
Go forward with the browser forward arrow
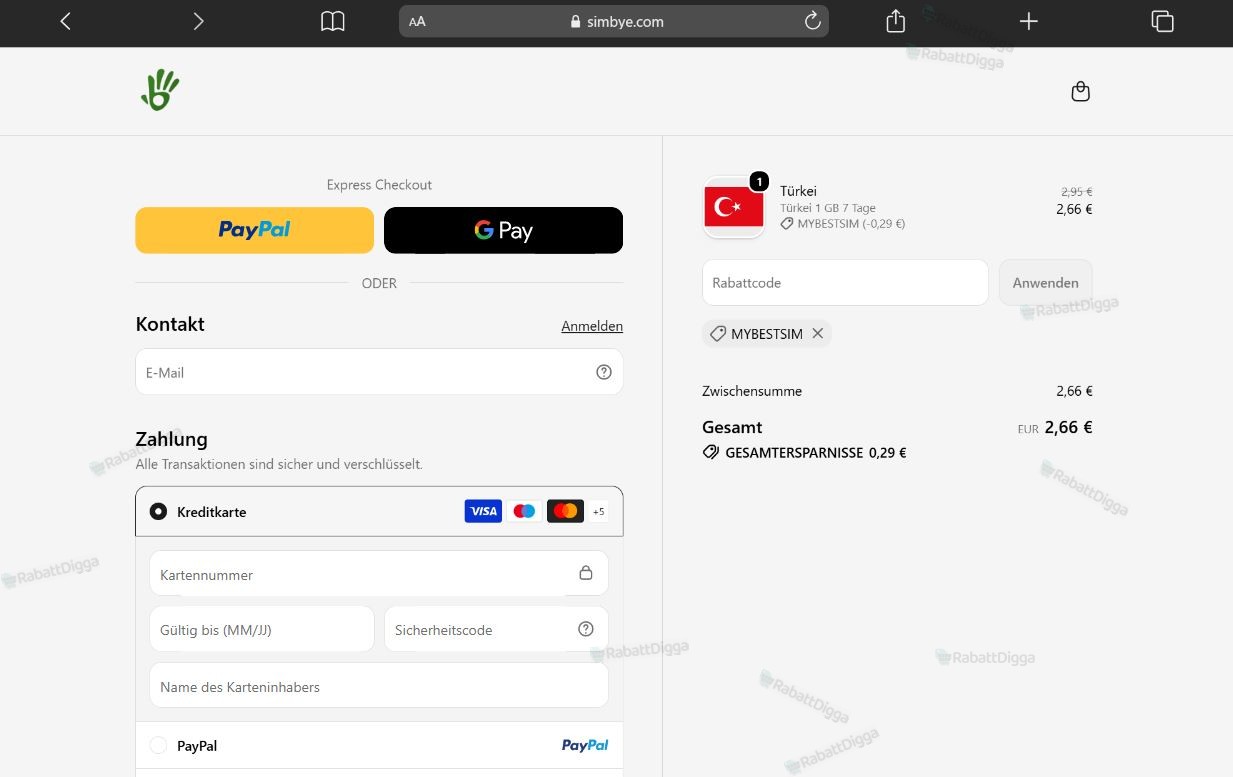(198, 21)
